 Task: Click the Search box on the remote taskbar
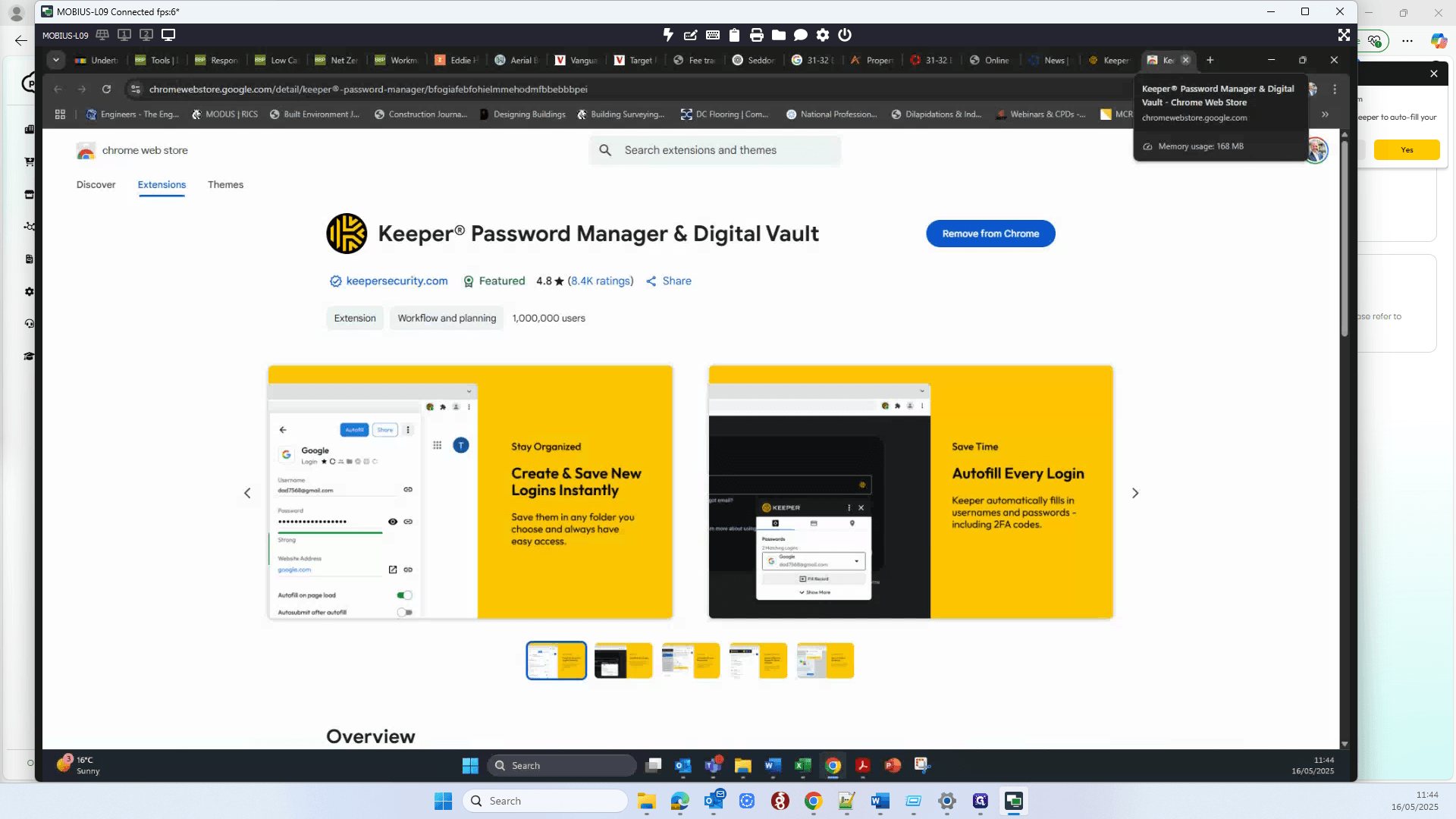pyautogui.click(x=562, y=765)
